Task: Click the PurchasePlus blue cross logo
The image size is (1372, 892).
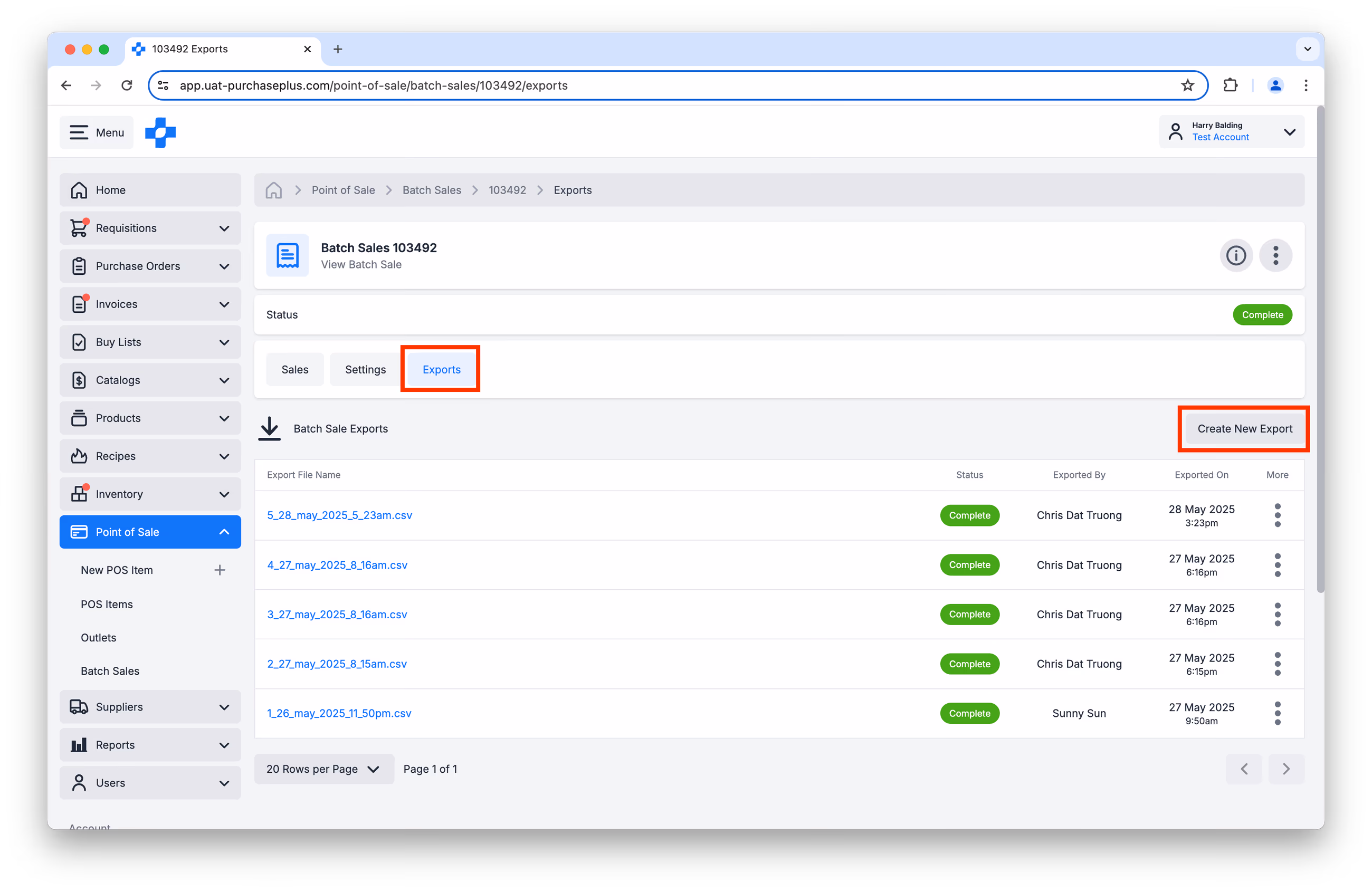Action: click(160, 132)
